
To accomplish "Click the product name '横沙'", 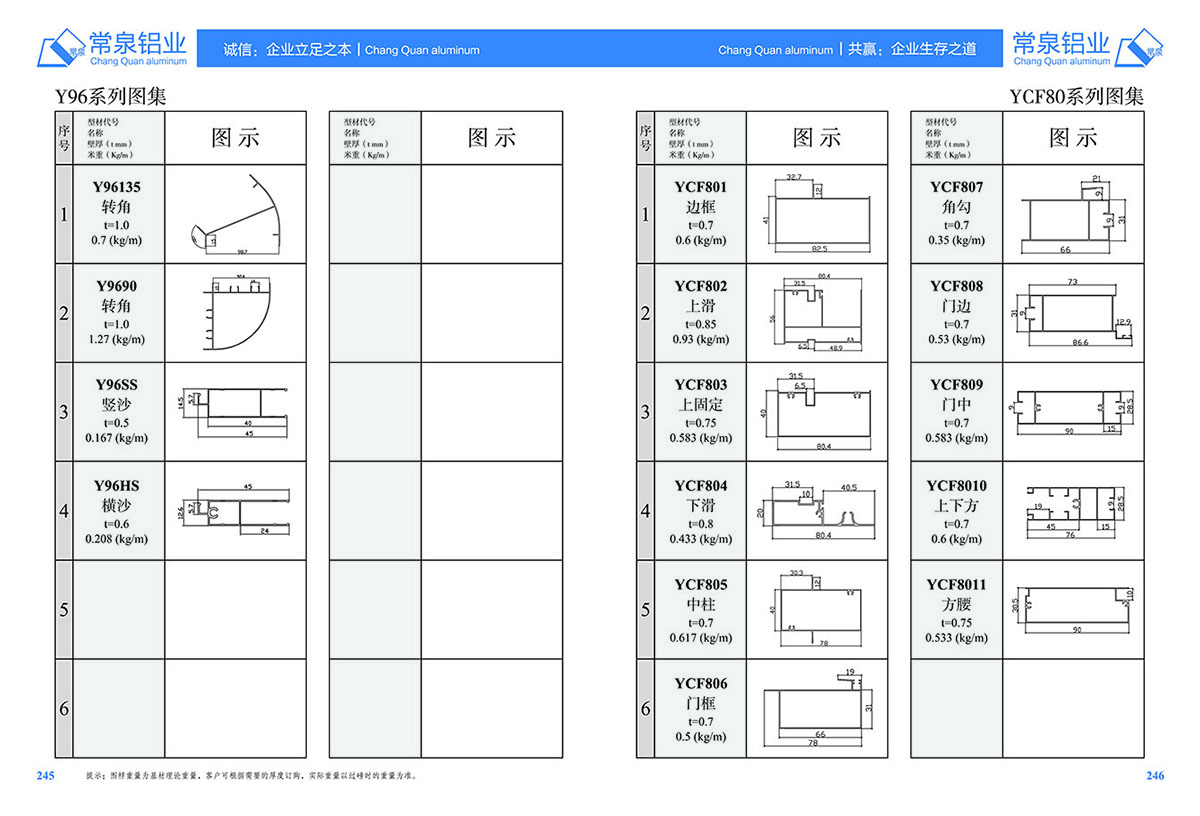I will (x=117, y=506).
